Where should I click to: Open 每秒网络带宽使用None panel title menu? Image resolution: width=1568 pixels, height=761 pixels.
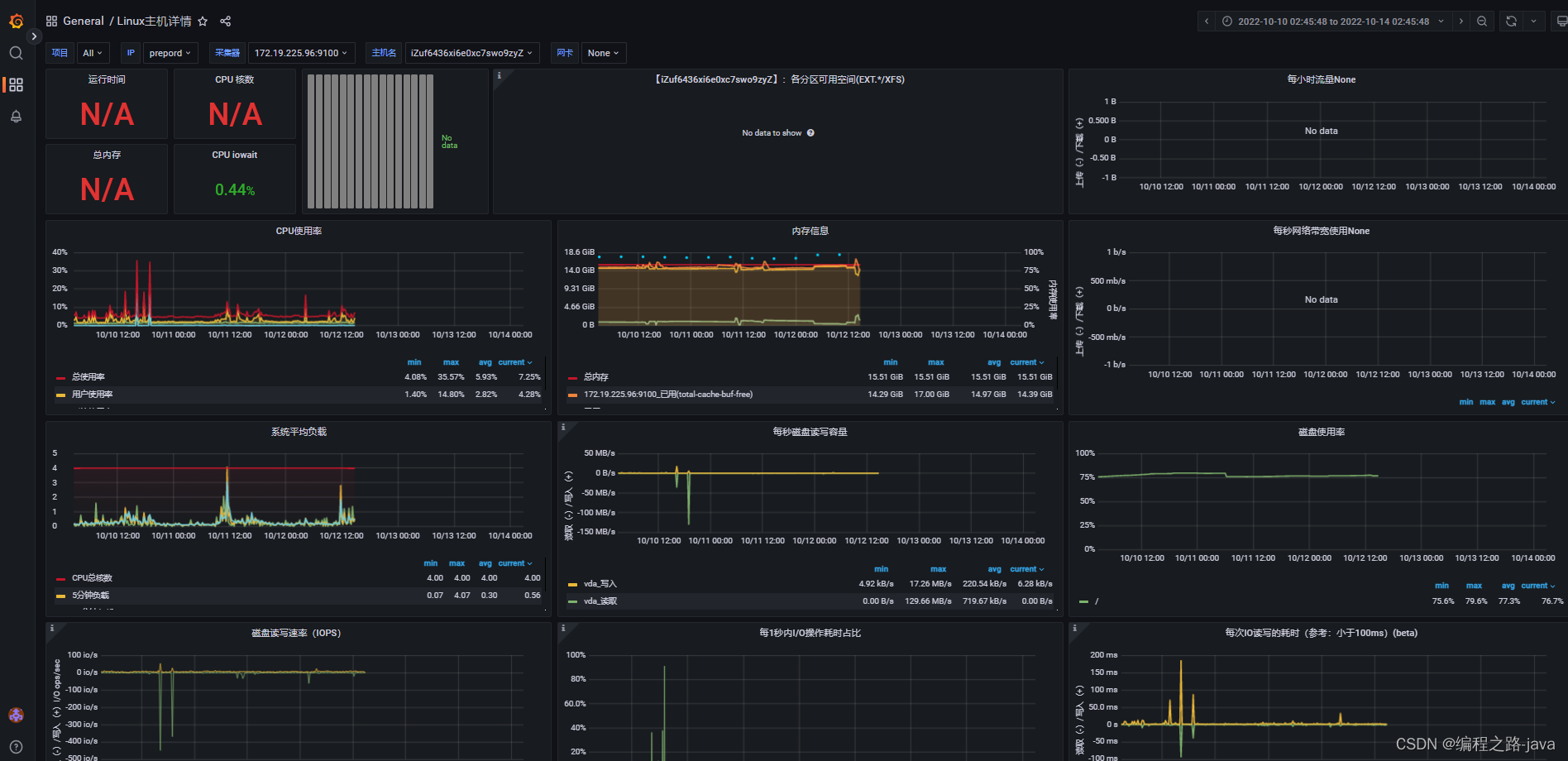click(x=1321, y=231)
